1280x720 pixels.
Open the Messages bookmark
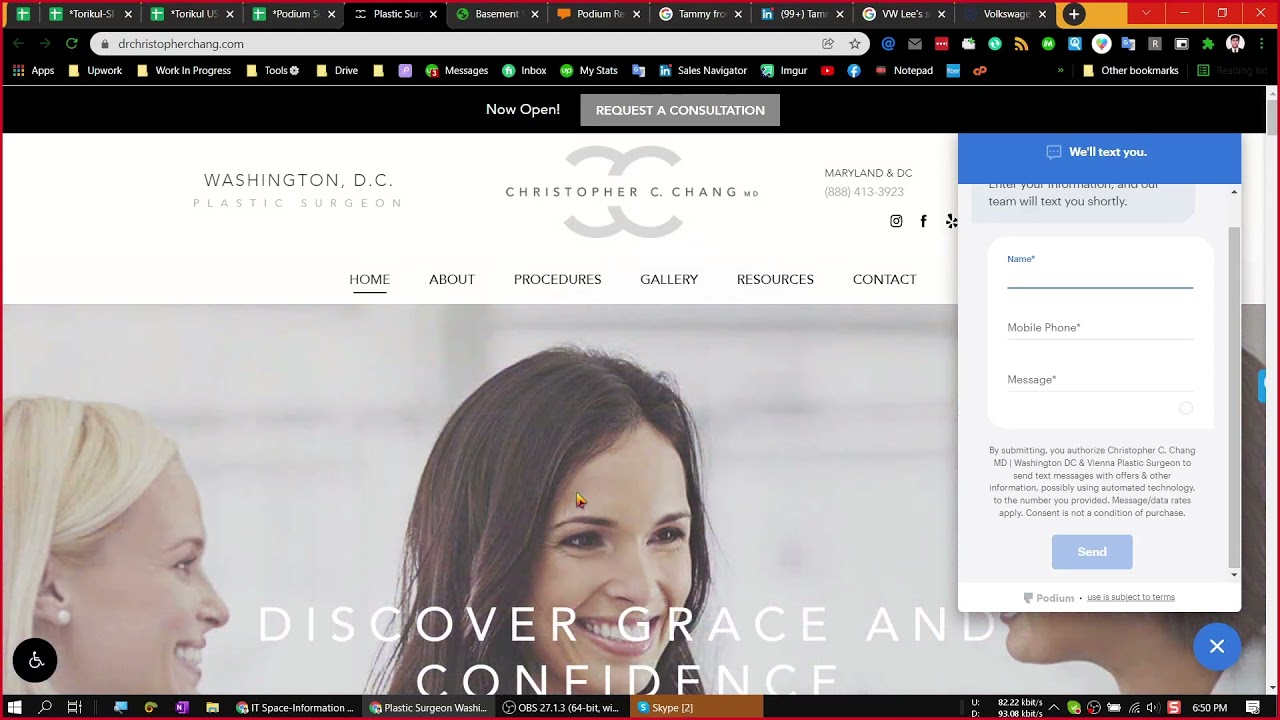pyautogui.click(x=457, y=71)
